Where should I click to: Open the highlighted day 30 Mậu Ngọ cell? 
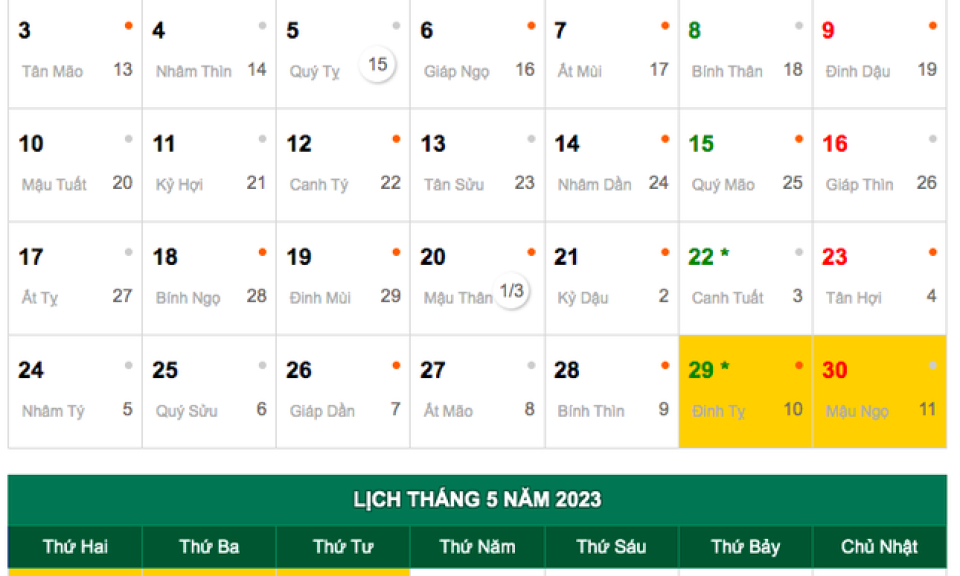880,392
